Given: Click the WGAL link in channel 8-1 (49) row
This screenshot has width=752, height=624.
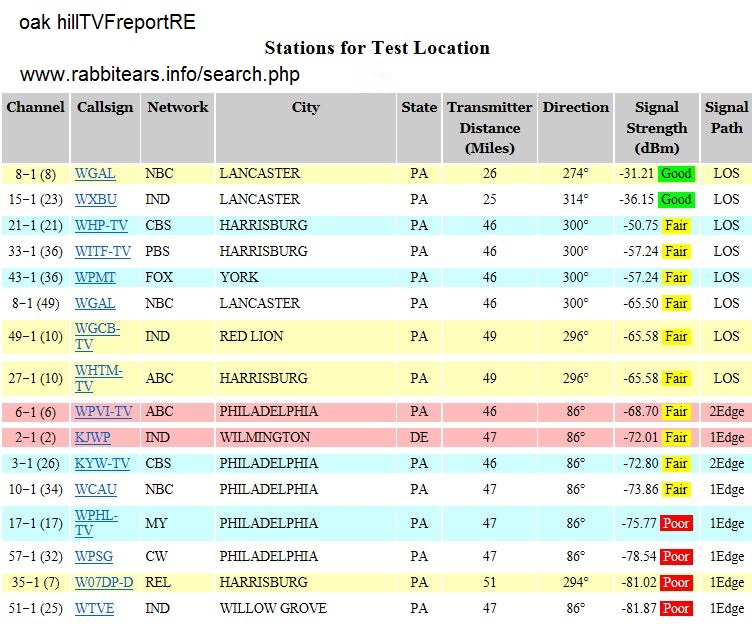Looking at the screenshot, I should point(95,304).
